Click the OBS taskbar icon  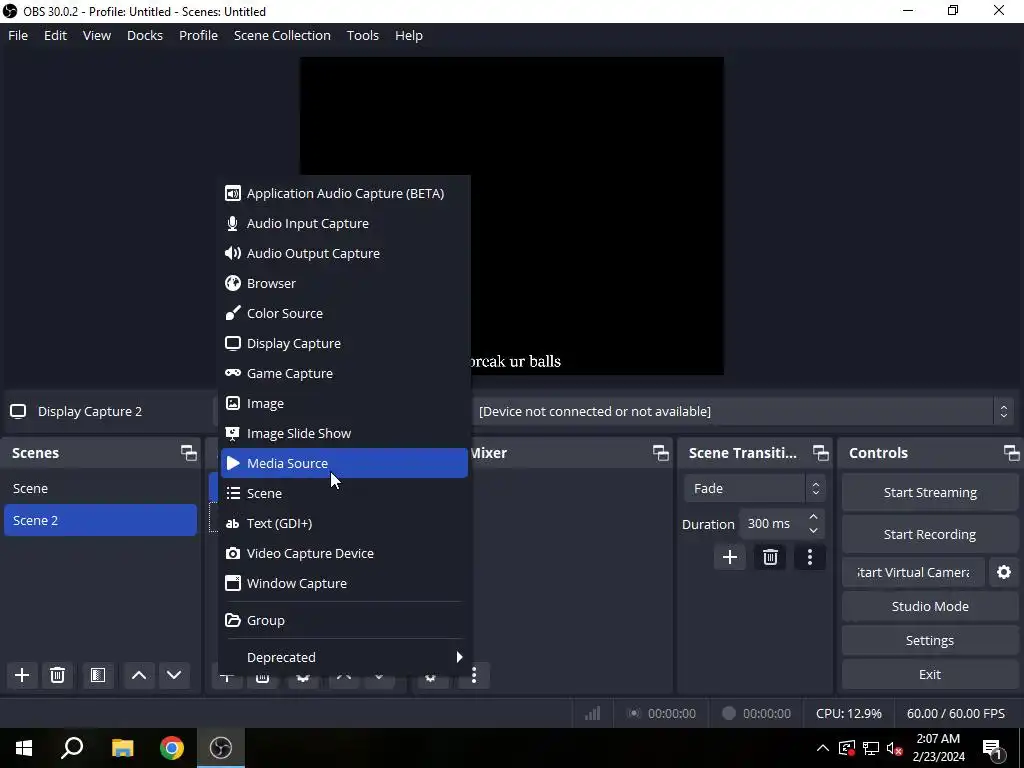point(221,748)
